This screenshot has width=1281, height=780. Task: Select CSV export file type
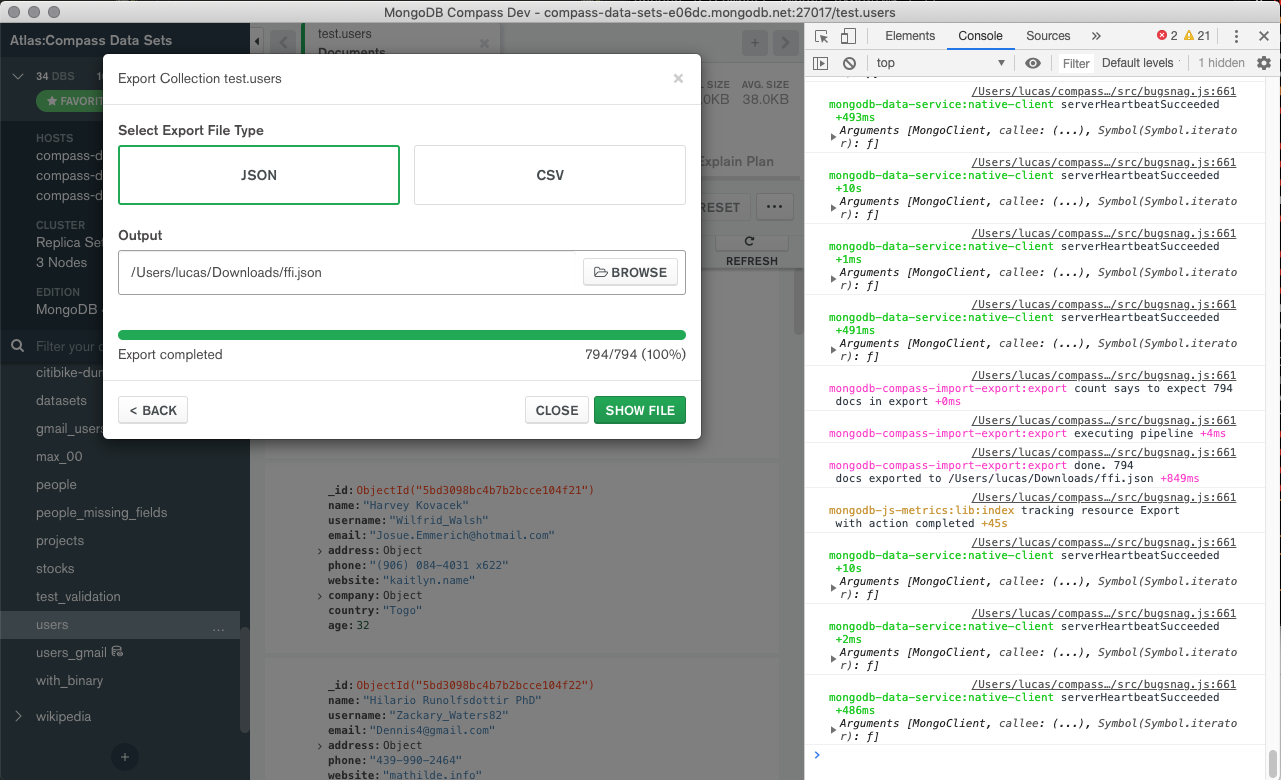pos(550,175)
